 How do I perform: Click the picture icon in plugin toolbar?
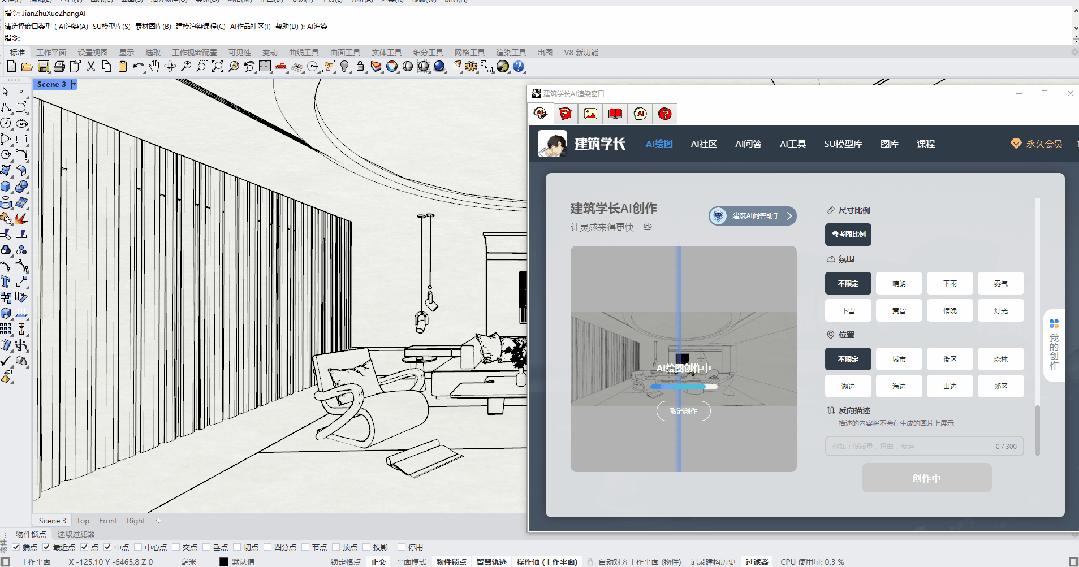(590, 114)
